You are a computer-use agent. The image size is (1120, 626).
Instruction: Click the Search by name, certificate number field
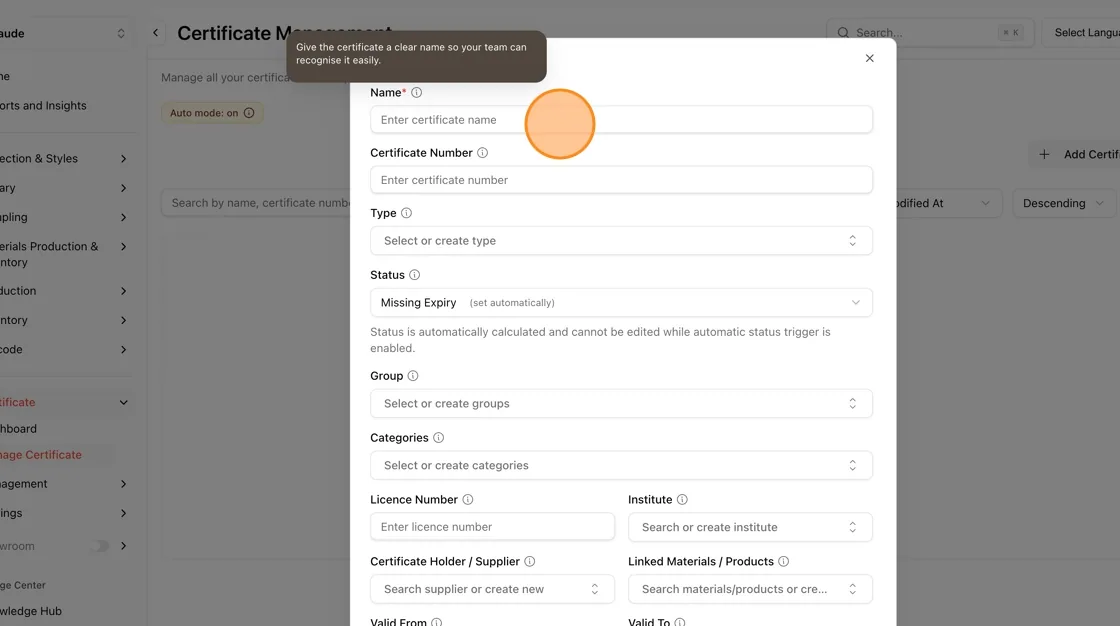[257, 204]
